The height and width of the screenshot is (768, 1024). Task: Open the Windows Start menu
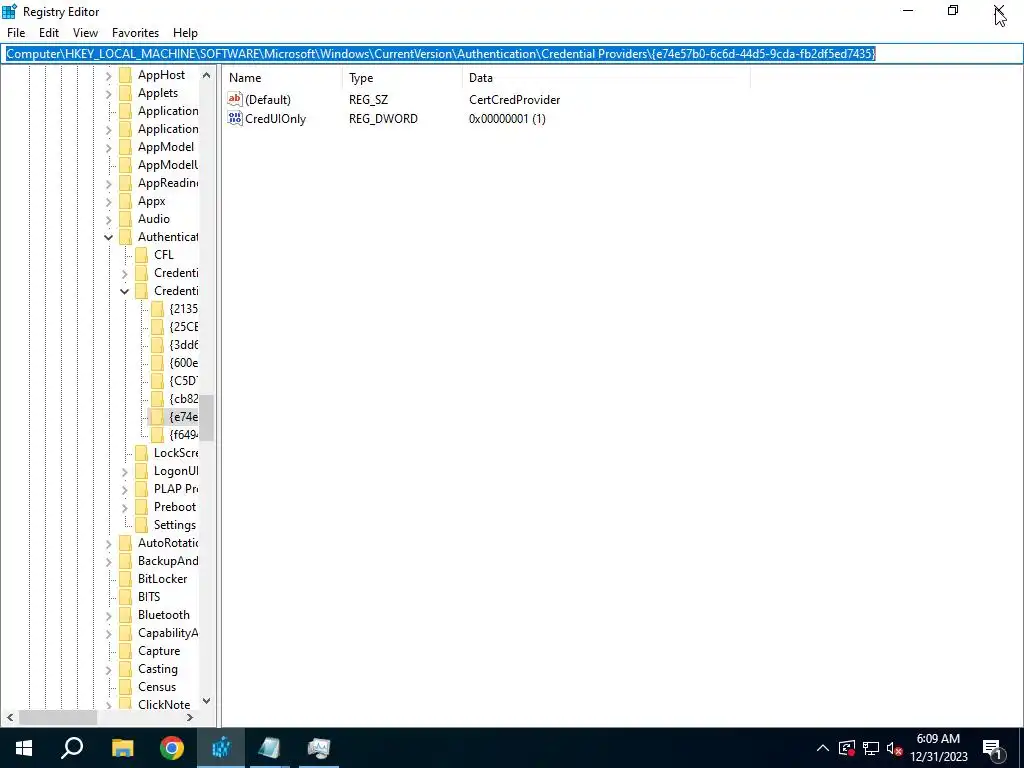24,748
